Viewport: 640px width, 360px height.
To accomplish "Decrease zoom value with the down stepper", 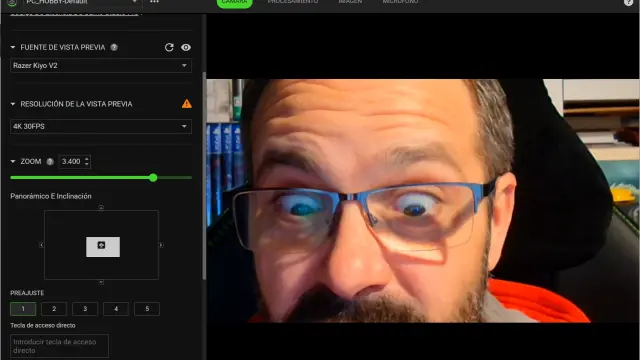I will coord(87,164).
